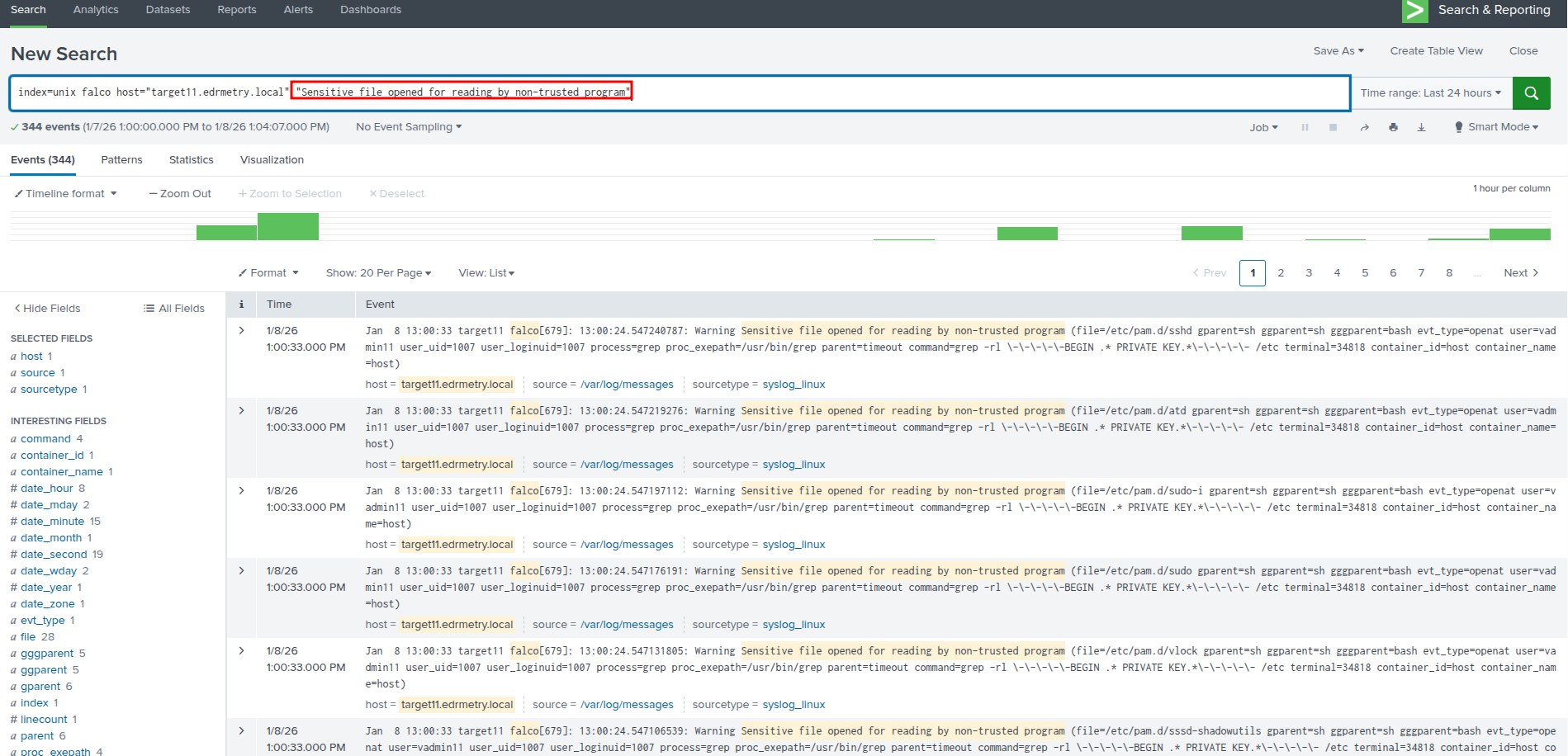Expand the first event row
1568x756 pixels.
[242, 330]
